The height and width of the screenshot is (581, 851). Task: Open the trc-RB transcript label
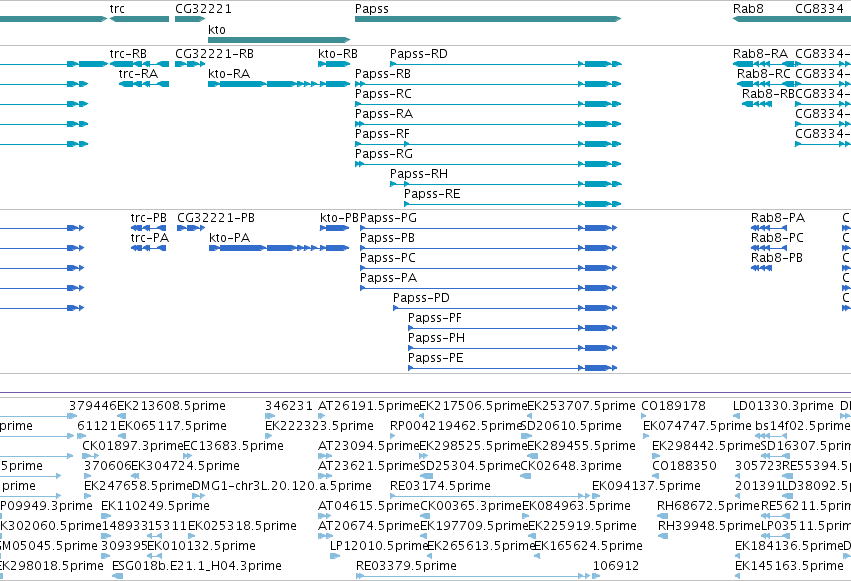coord(128,54)
